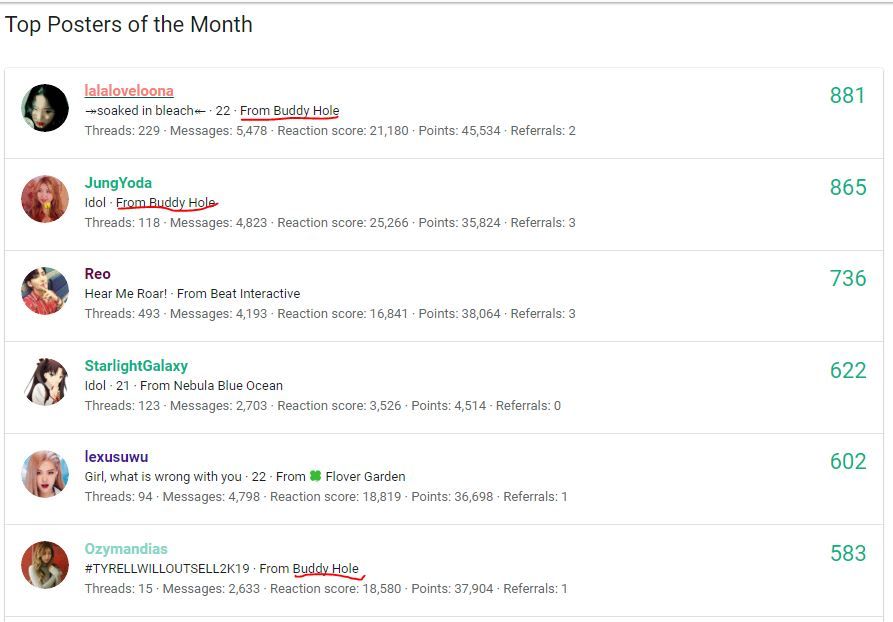Click lexusuwu's post count 602

[848, 461]
